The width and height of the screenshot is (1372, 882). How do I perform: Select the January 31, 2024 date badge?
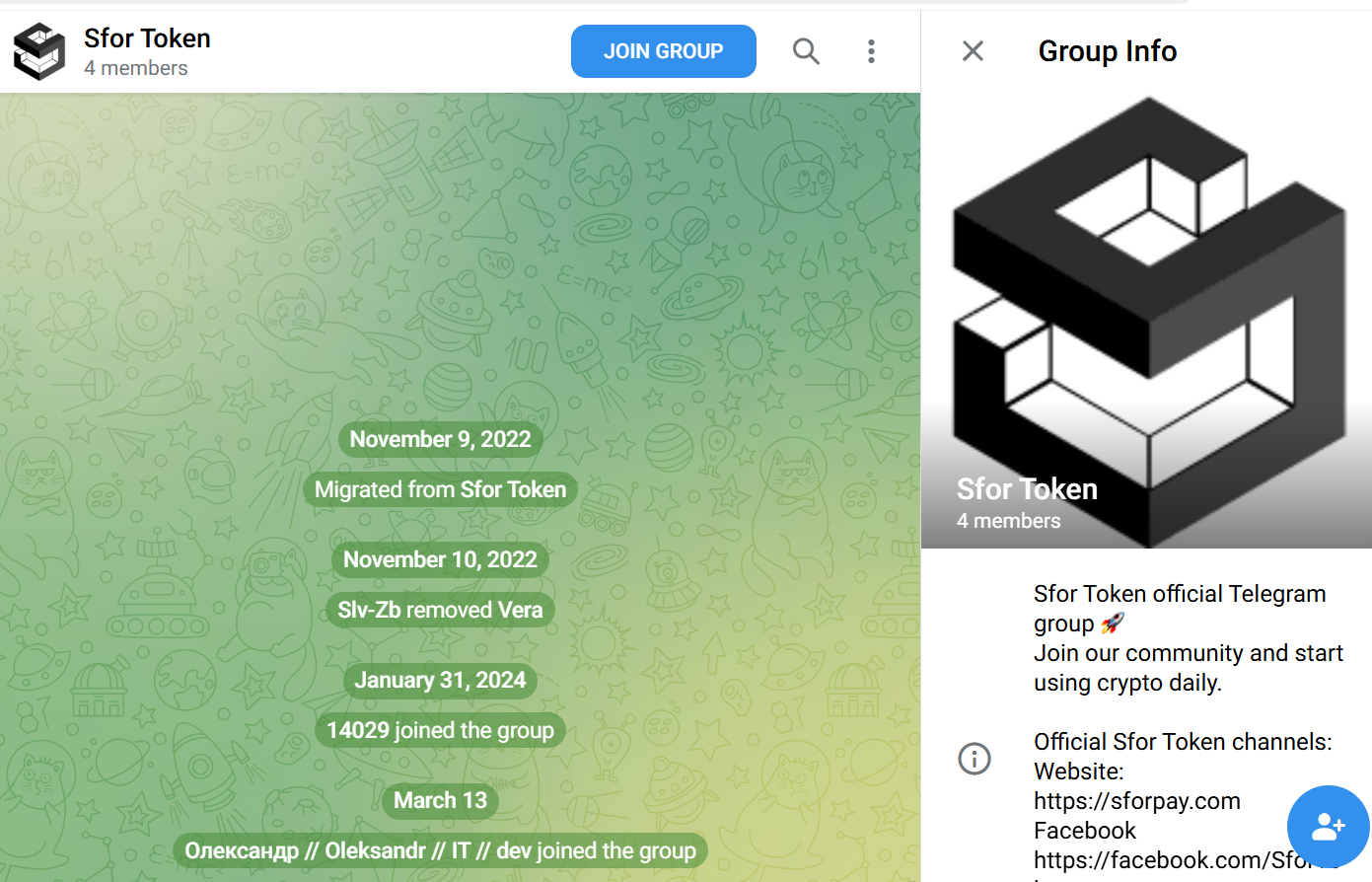click(x=440, y=681)
